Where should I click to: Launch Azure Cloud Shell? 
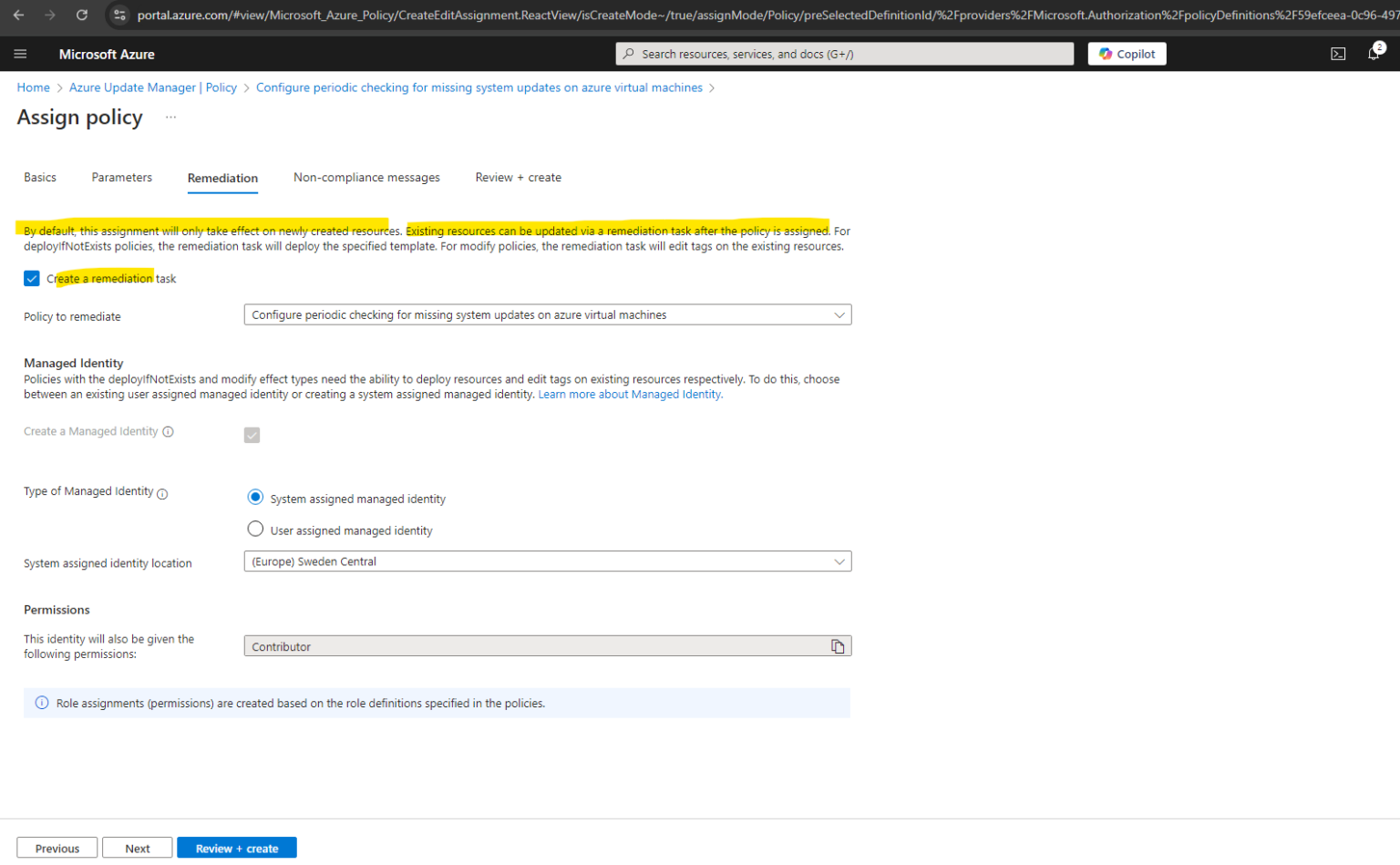(1339, 54)
